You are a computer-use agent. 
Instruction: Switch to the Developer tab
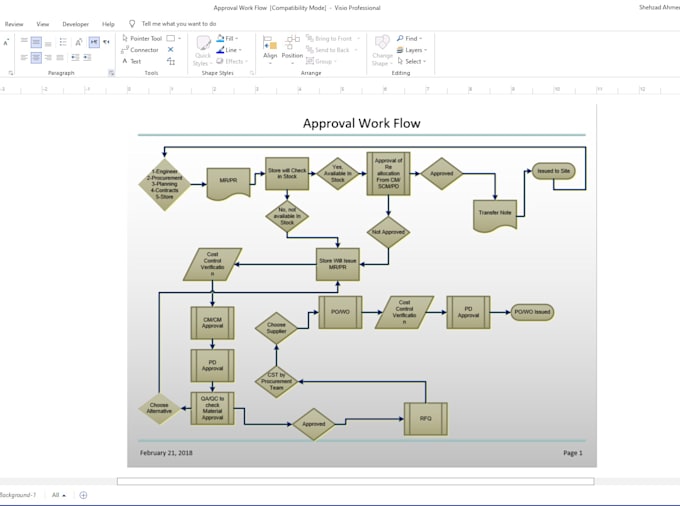[75, 24]
